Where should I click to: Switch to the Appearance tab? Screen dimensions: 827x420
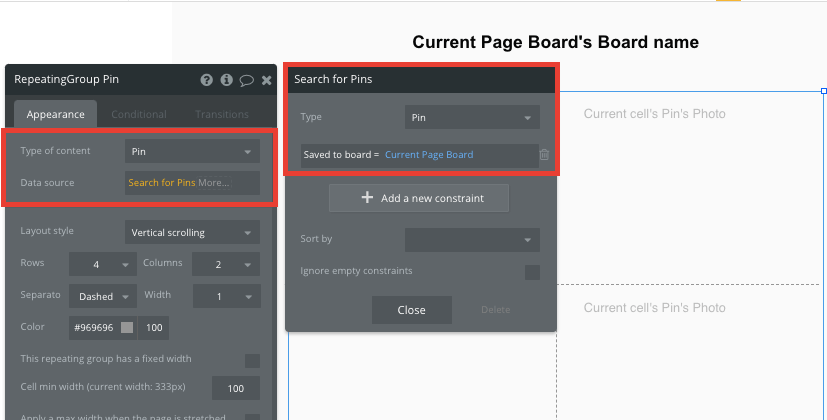[x=55, y=114]
